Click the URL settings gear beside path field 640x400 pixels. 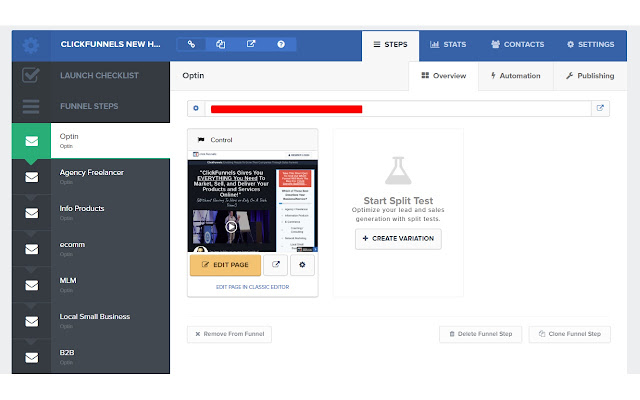(x=196, y=108)
